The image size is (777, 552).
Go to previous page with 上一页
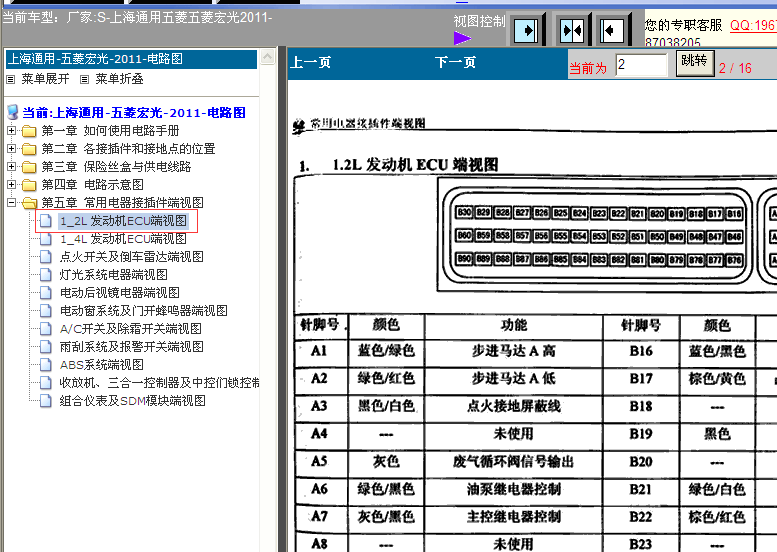[x=310, y=62]
